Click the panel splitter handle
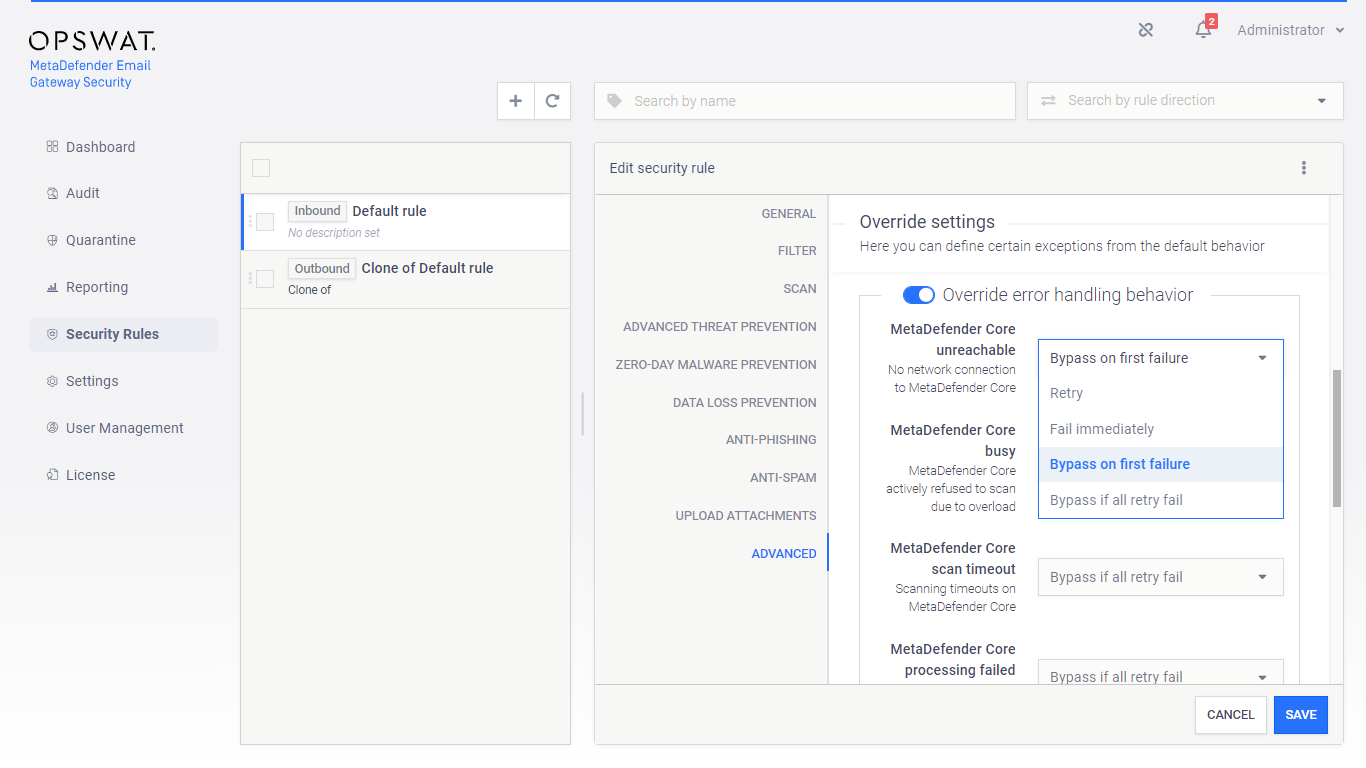1366x768 pixels. (x=582, y=414)
